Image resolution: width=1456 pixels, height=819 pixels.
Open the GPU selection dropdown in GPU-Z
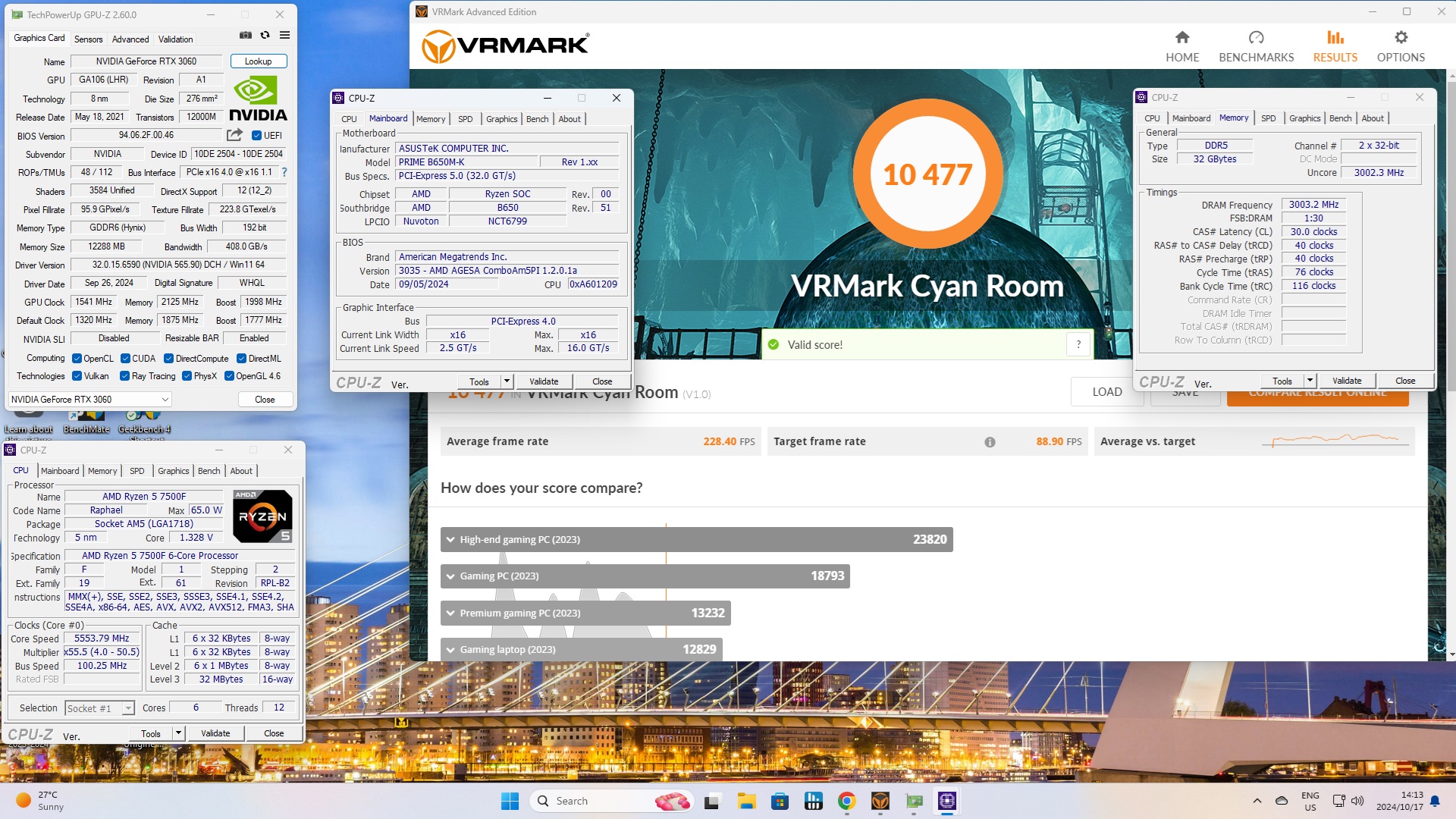pos(90,400)
